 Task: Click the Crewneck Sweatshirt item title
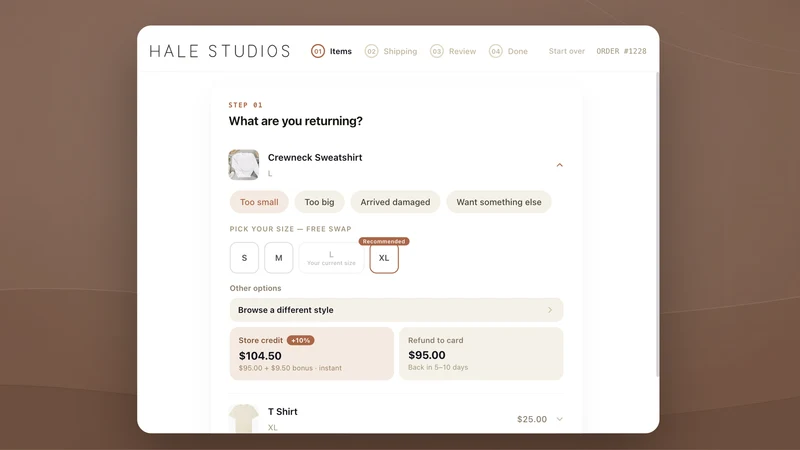(x=315, y=158)
